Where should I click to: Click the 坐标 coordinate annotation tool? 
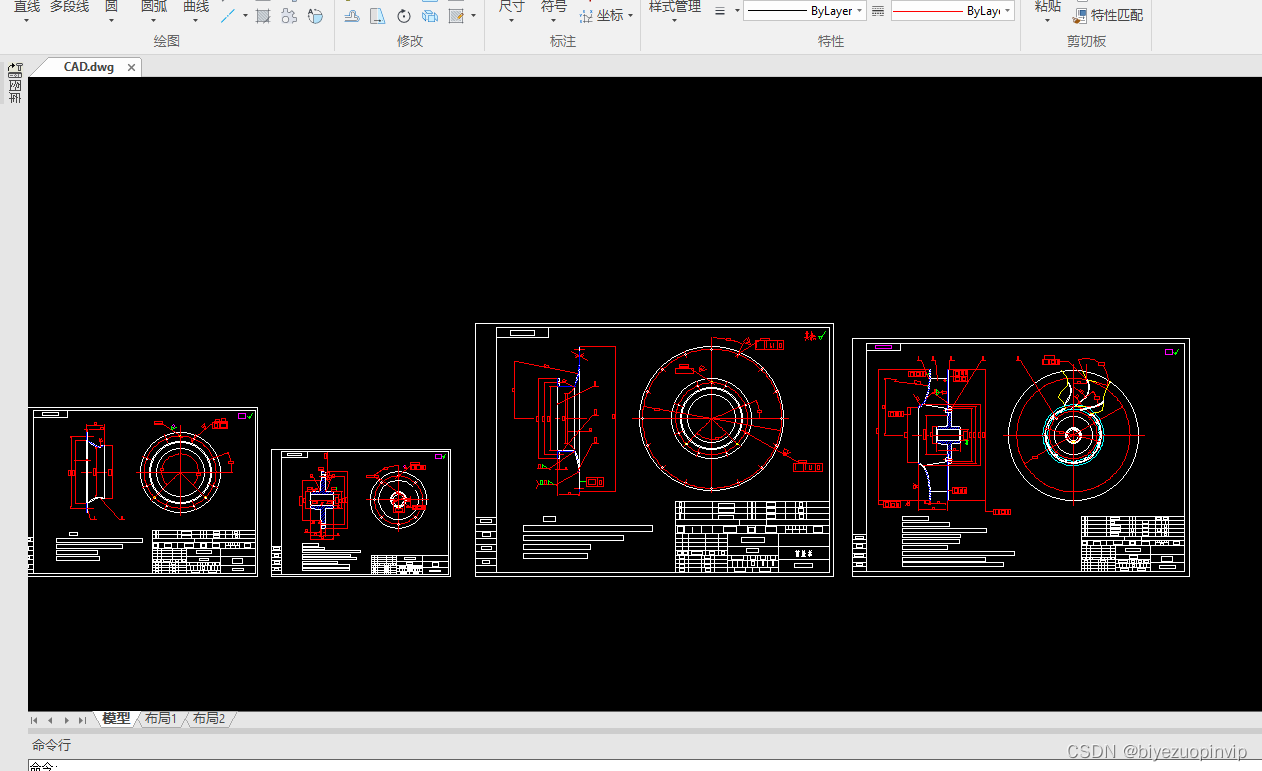(602, 16)
